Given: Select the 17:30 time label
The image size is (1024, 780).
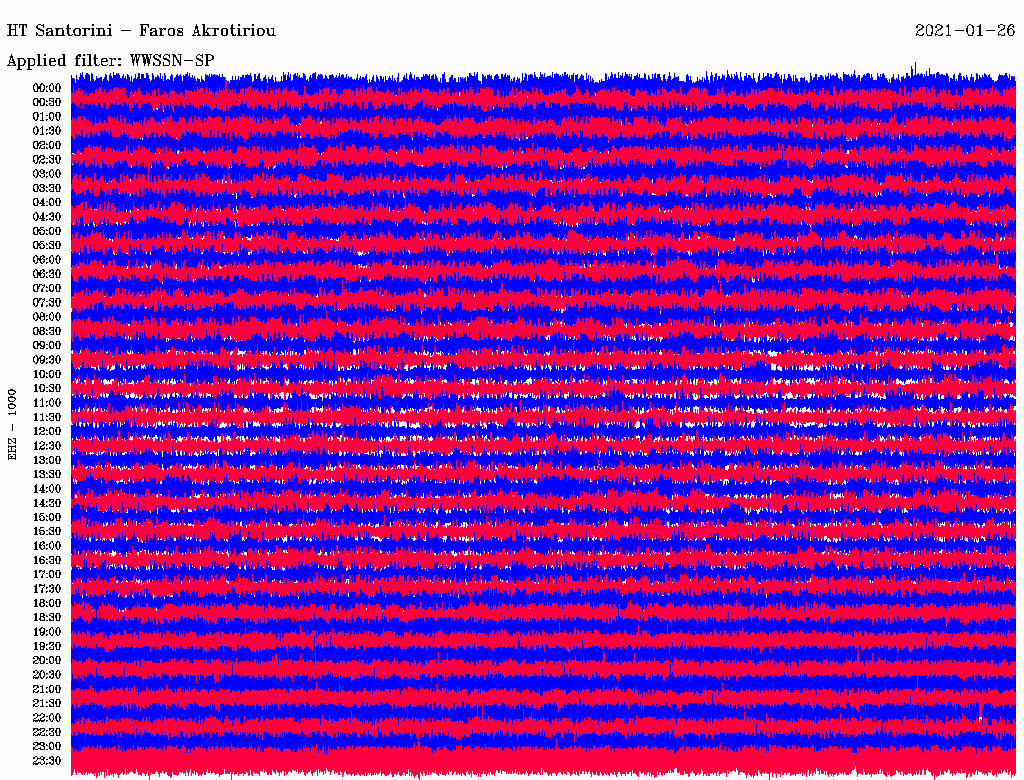Looking at the screenshot, I should pyautogui.click(x=47, y=589).
